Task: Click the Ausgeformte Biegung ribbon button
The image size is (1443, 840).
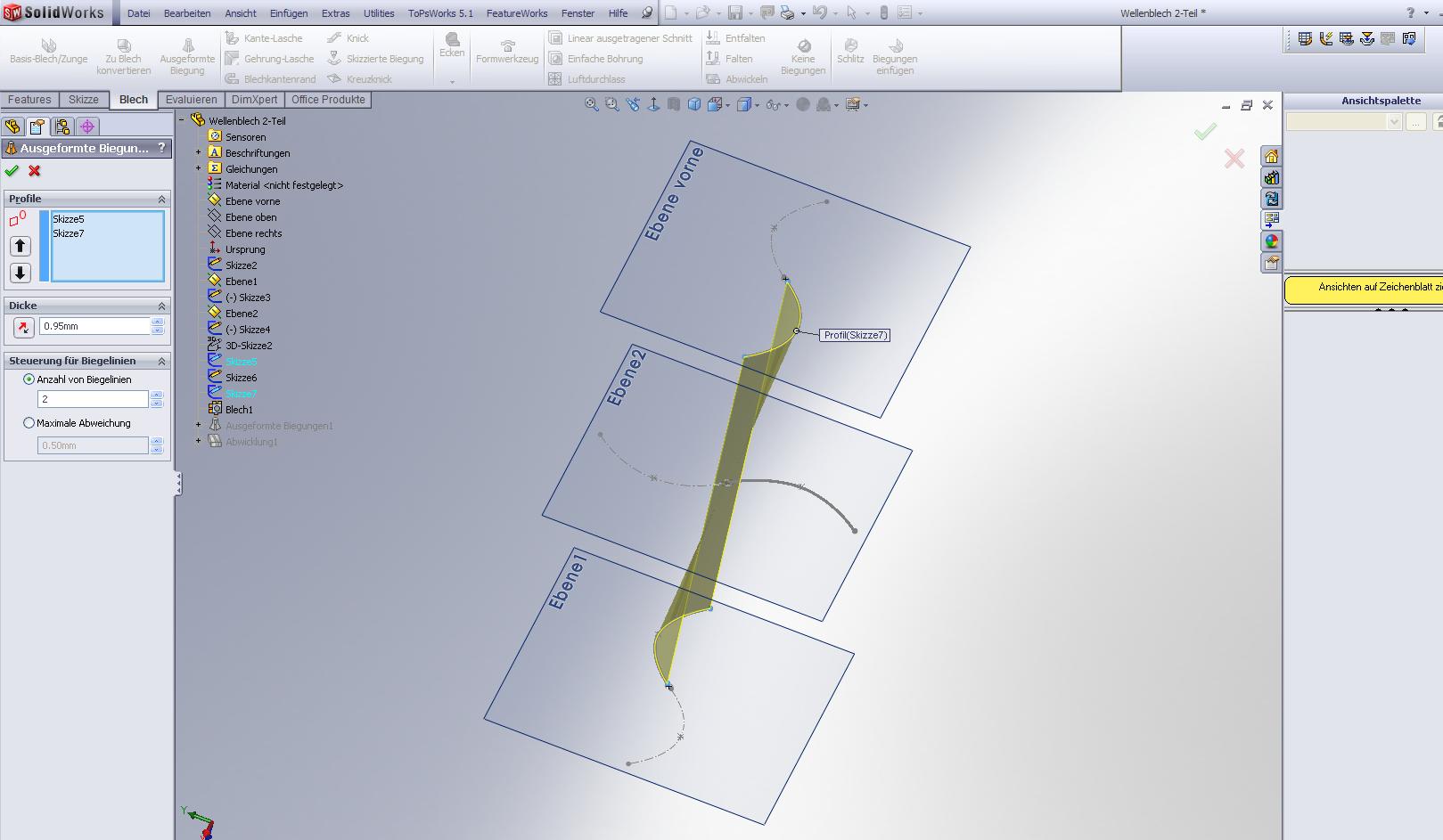Action: (187, 56)
